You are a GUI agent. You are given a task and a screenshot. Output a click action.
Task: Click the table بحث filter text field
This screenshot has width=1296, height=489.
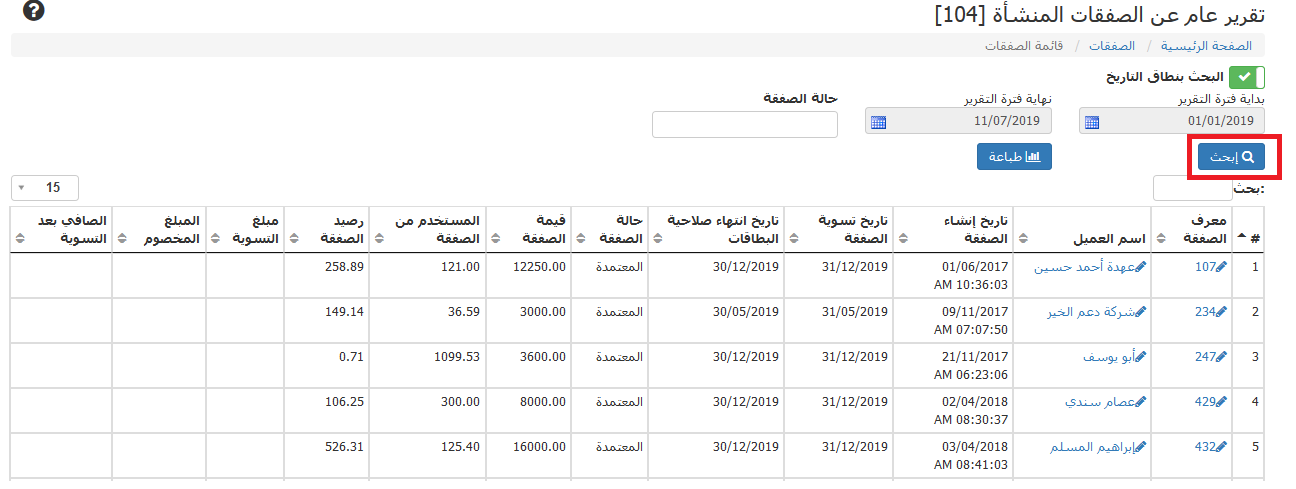coord(1192,188)
